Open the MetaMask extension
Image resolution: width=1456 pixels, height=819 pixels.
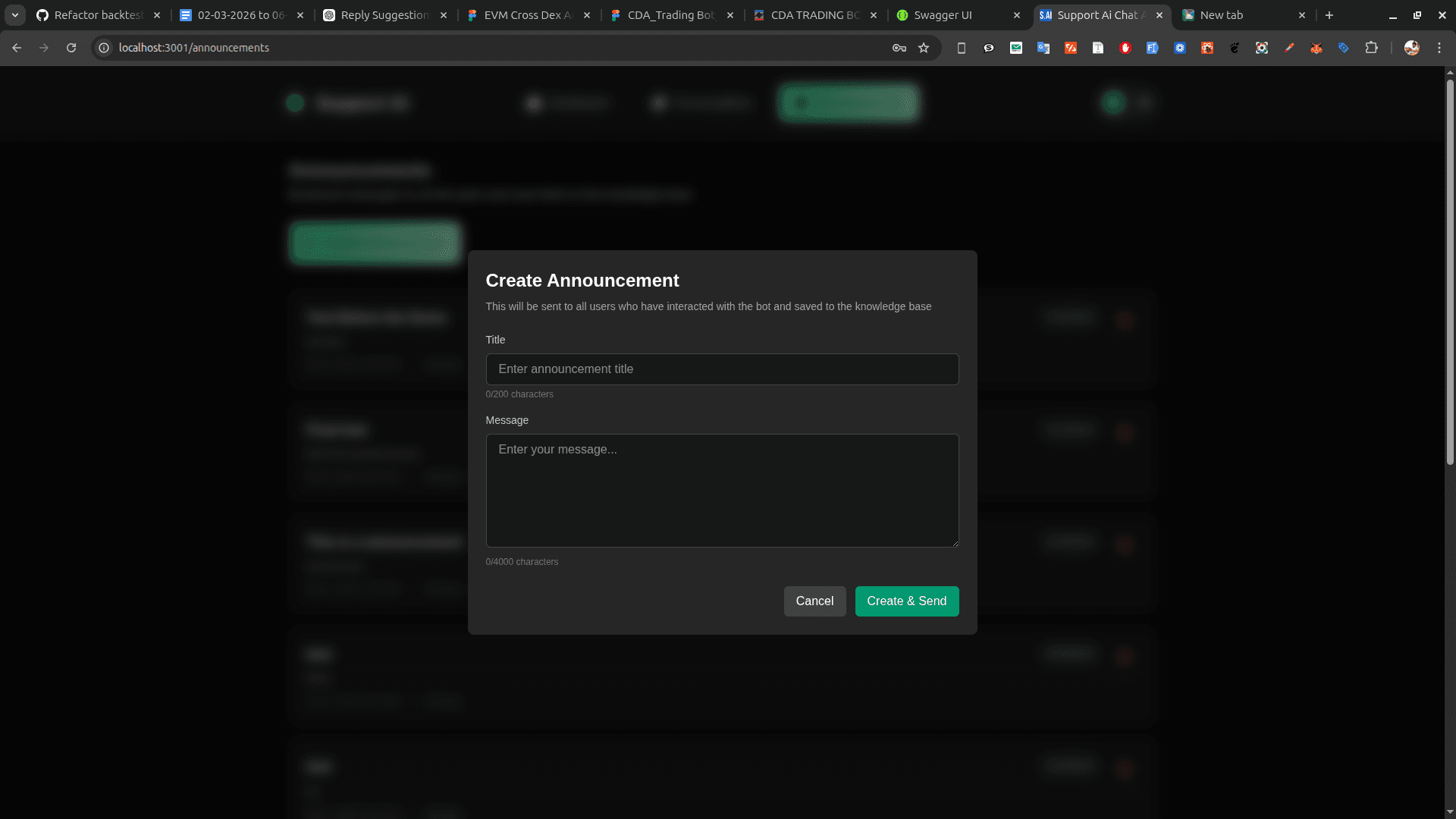[x=1316, y=48]
